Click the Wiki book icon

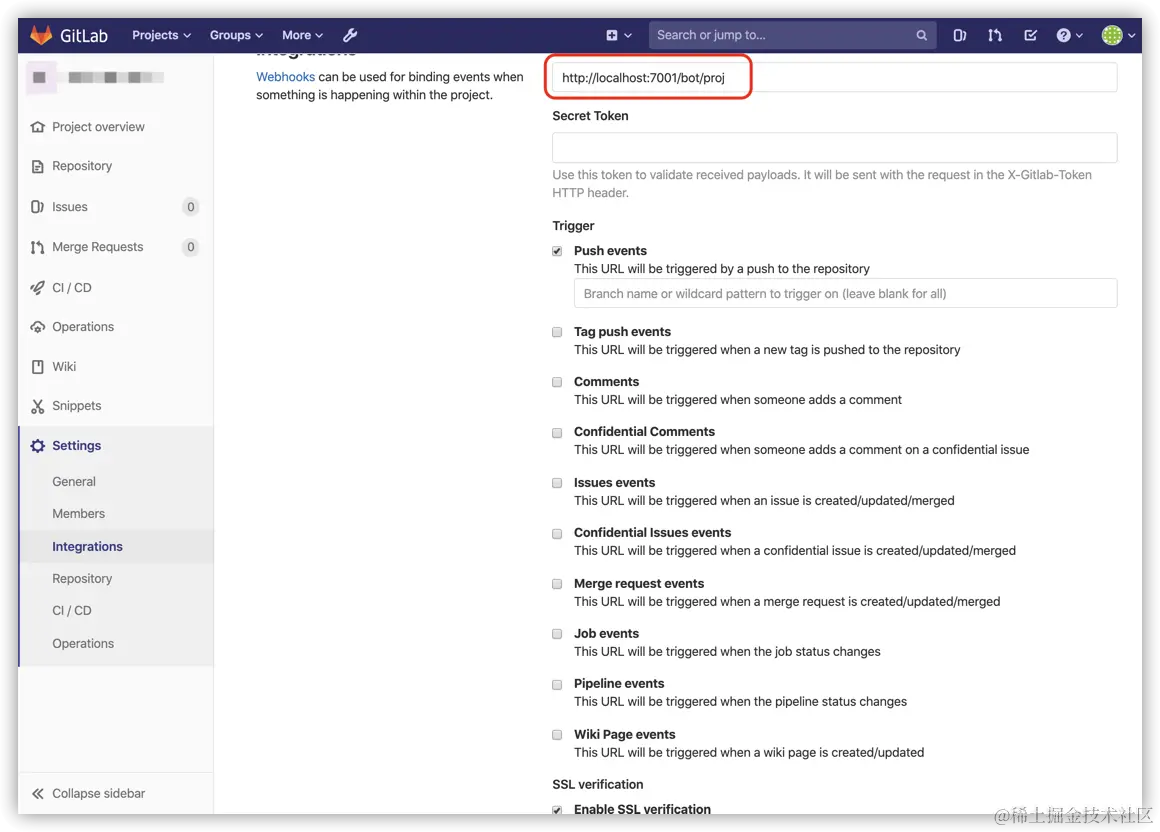pyautogui.click(x=38, y=367)
